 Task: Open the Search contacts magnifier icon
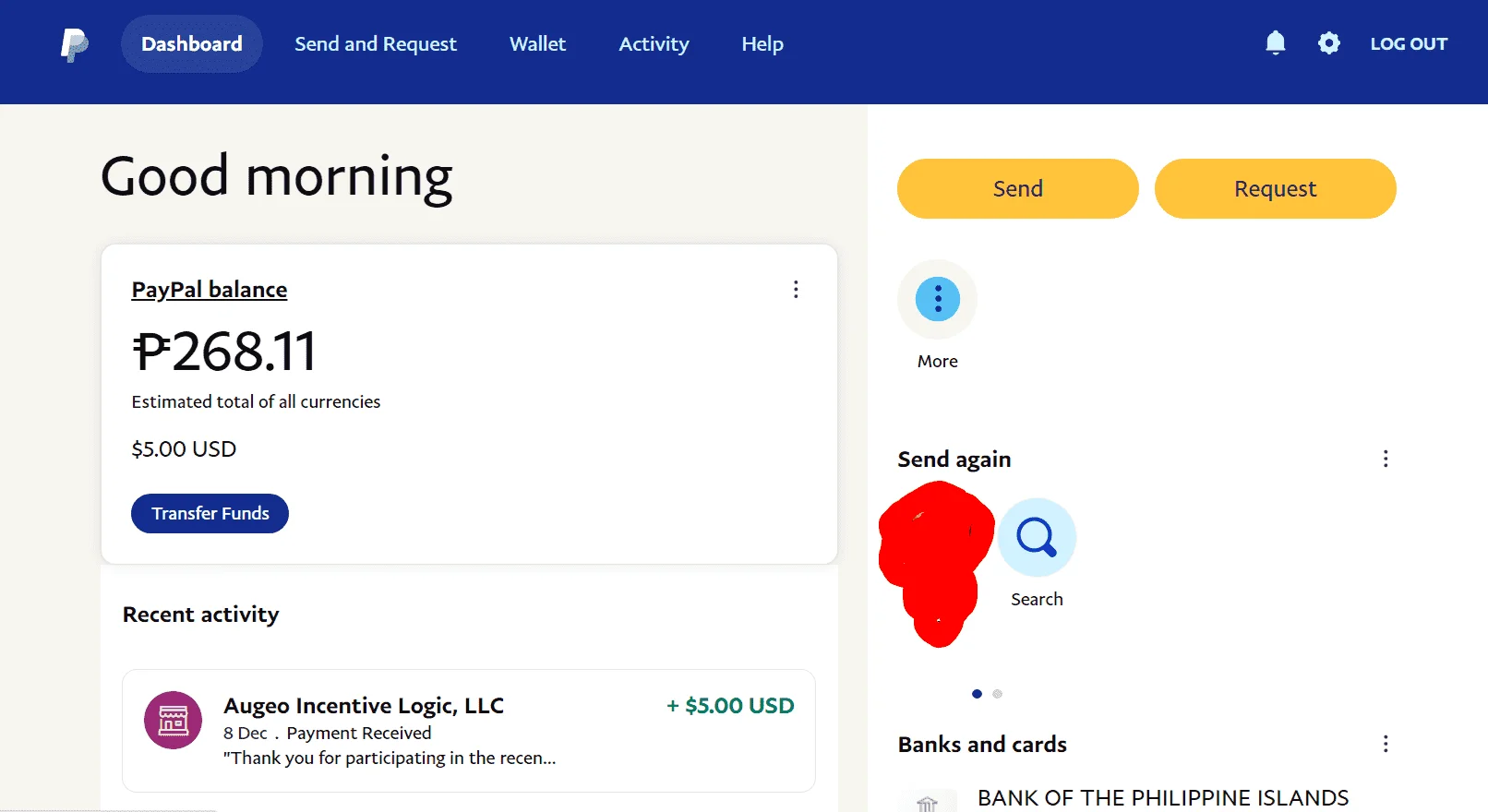coord(1037,537)
